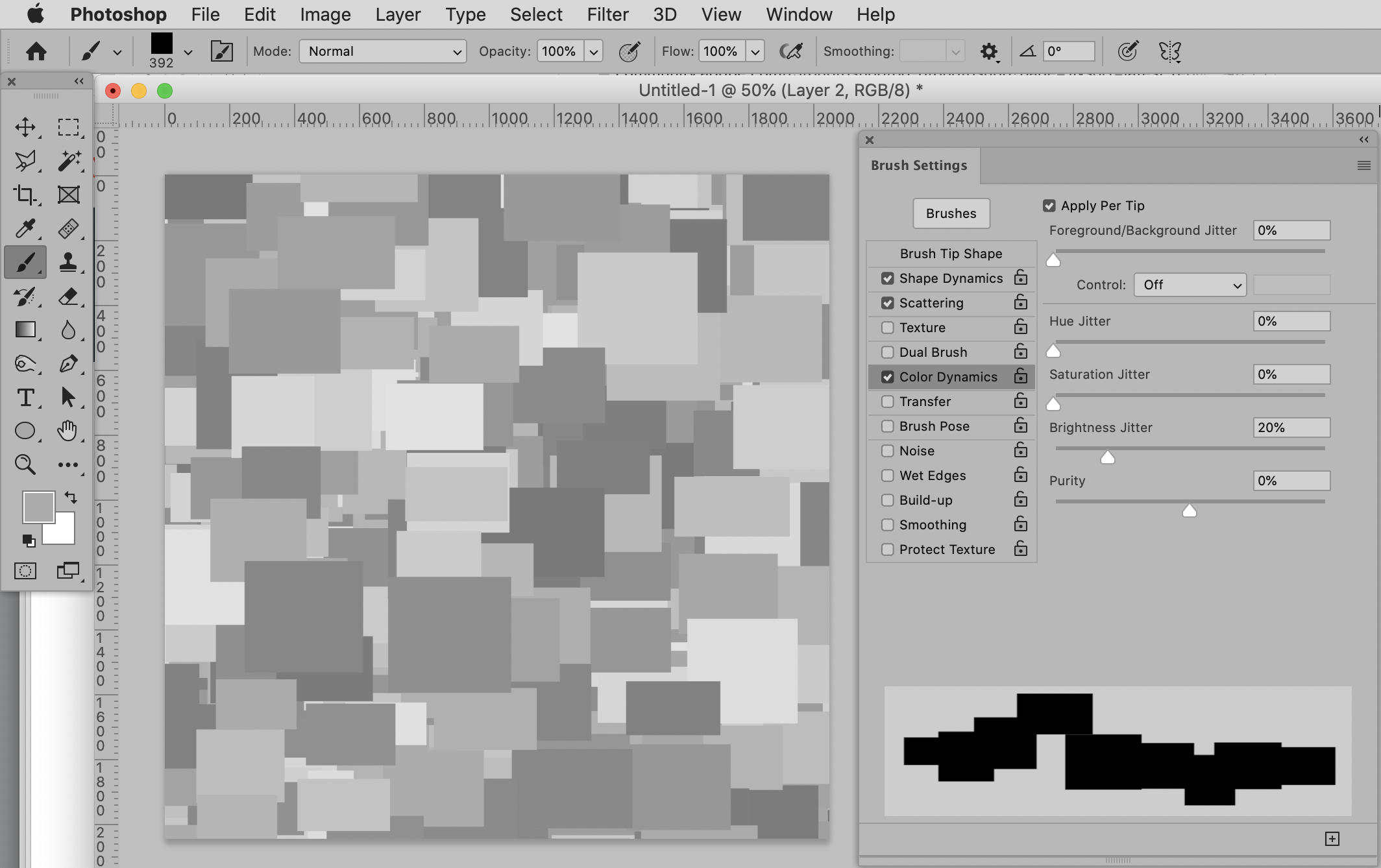Enable the Transfer brush option
The width and height of the screenshot is (1381, 868).
point(887,401)
